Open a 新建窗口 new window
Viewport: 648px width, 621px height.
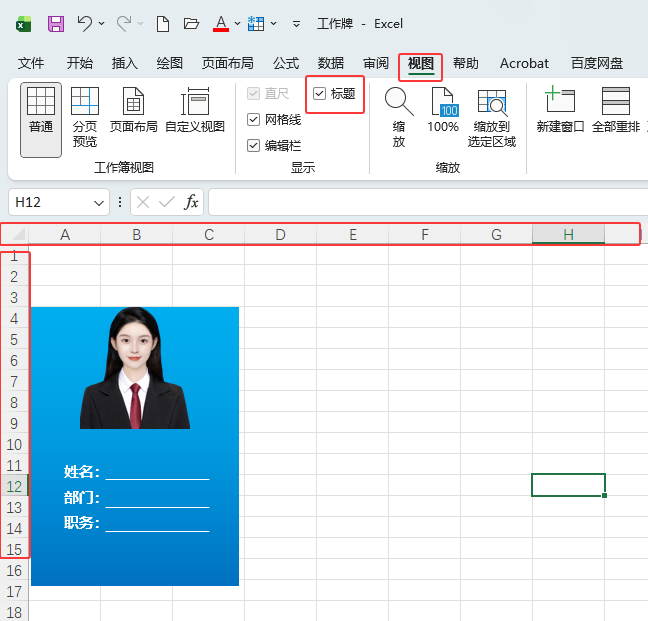point(560,109)
